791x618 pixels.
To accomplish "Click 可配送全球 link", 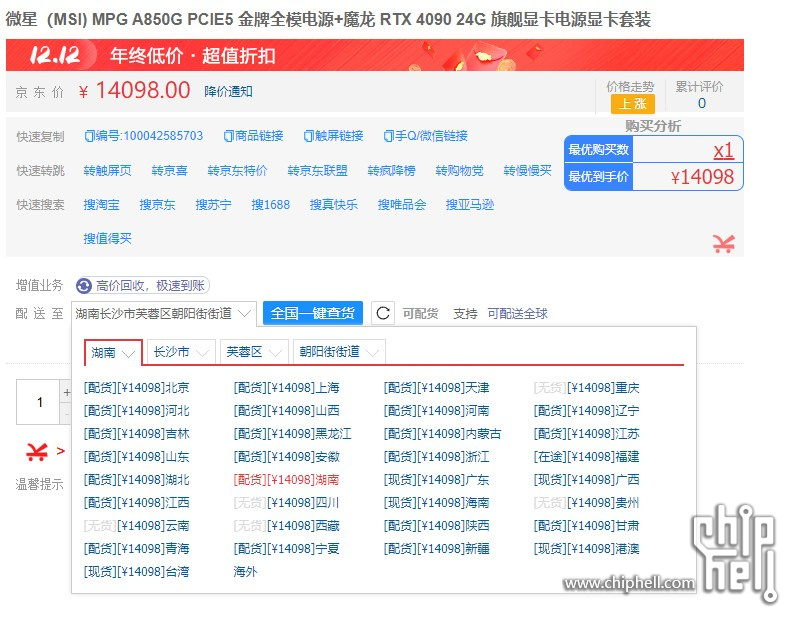I will coord(518,313).
